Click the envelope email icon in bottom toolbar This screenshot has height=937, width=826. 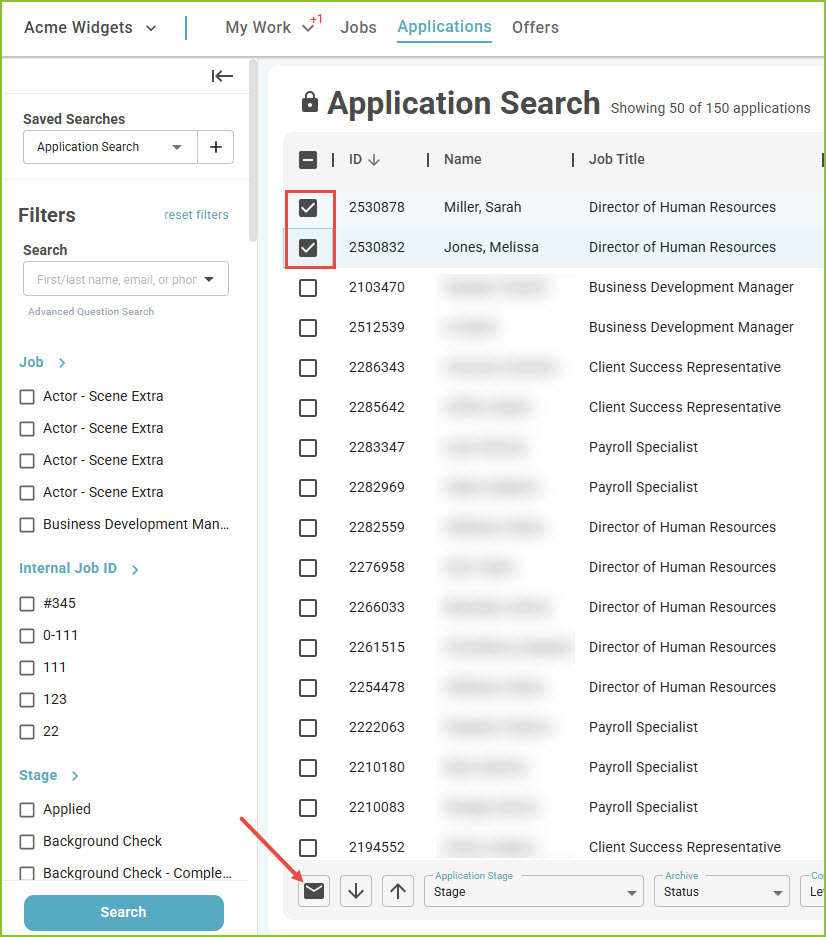click(x=314, y=891)
